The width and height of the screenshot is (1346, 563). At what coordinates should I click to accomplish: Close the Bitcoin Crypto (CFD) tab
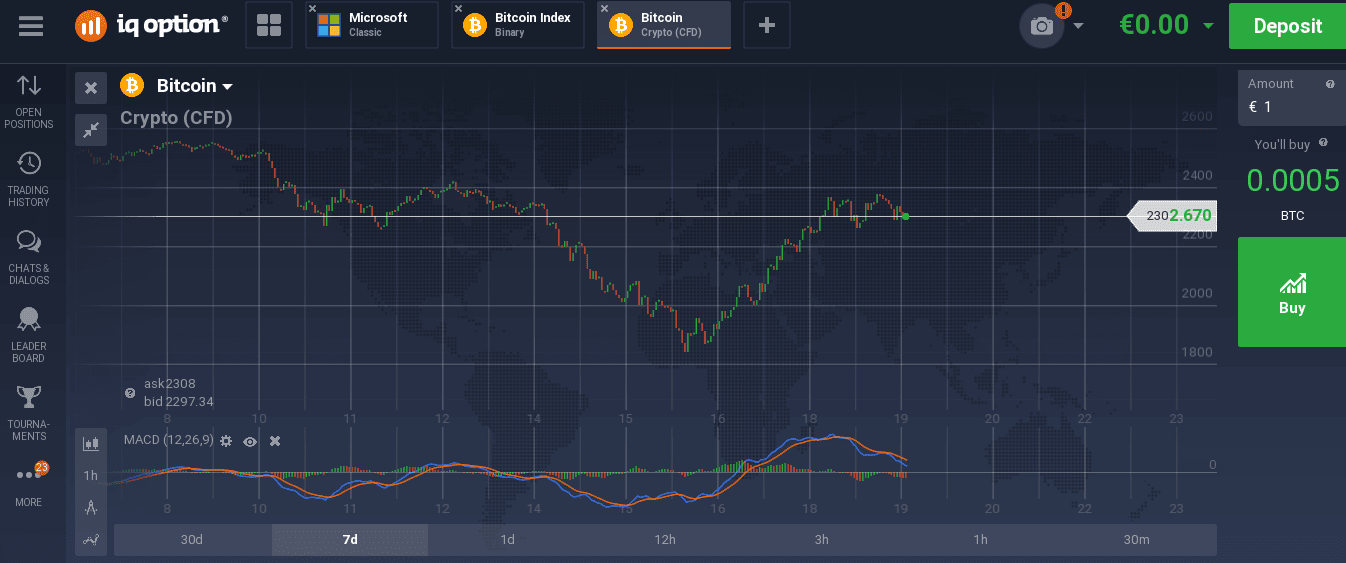coord(604,8)
